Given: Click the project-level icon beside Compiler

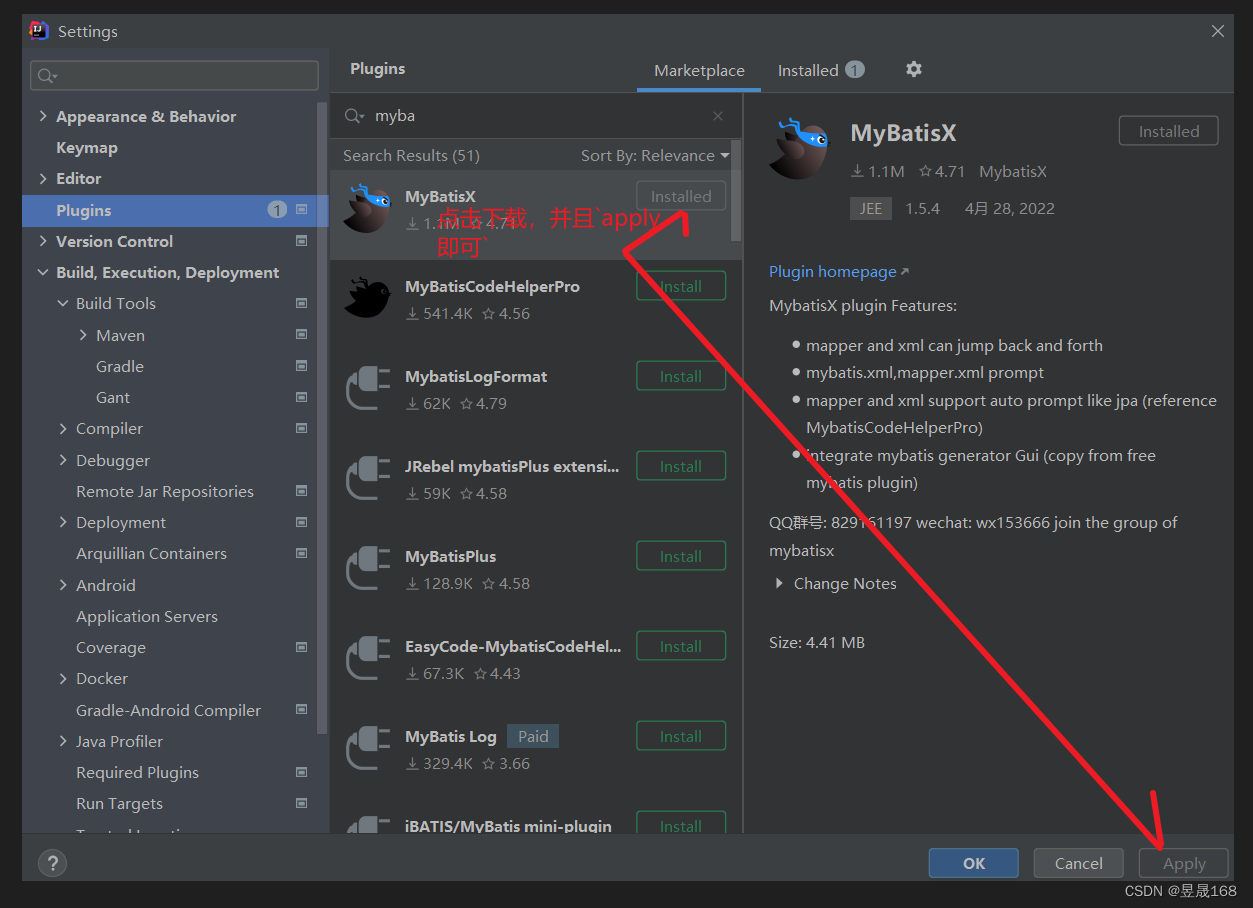Looking at the screenshot, I should click(x=301, y=428).
